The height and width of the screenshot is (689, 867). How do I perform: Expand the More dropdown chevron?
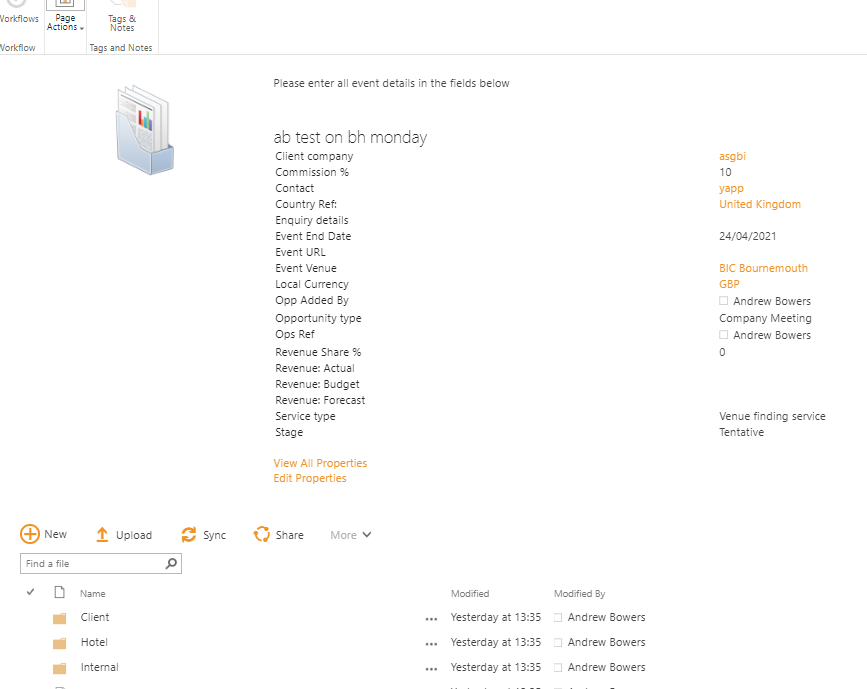pyautogui.click(x=367, y=535)
